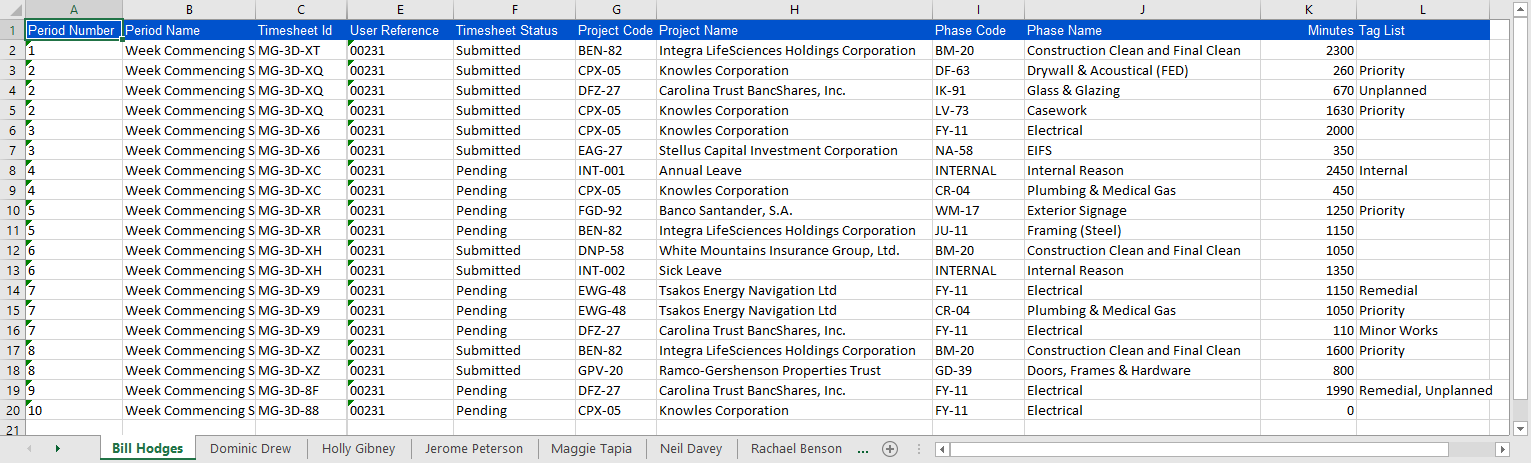Select the Minor Works tag cell
The height and width of the screenshot is (463, 1531).
(x=1423, y=330)
